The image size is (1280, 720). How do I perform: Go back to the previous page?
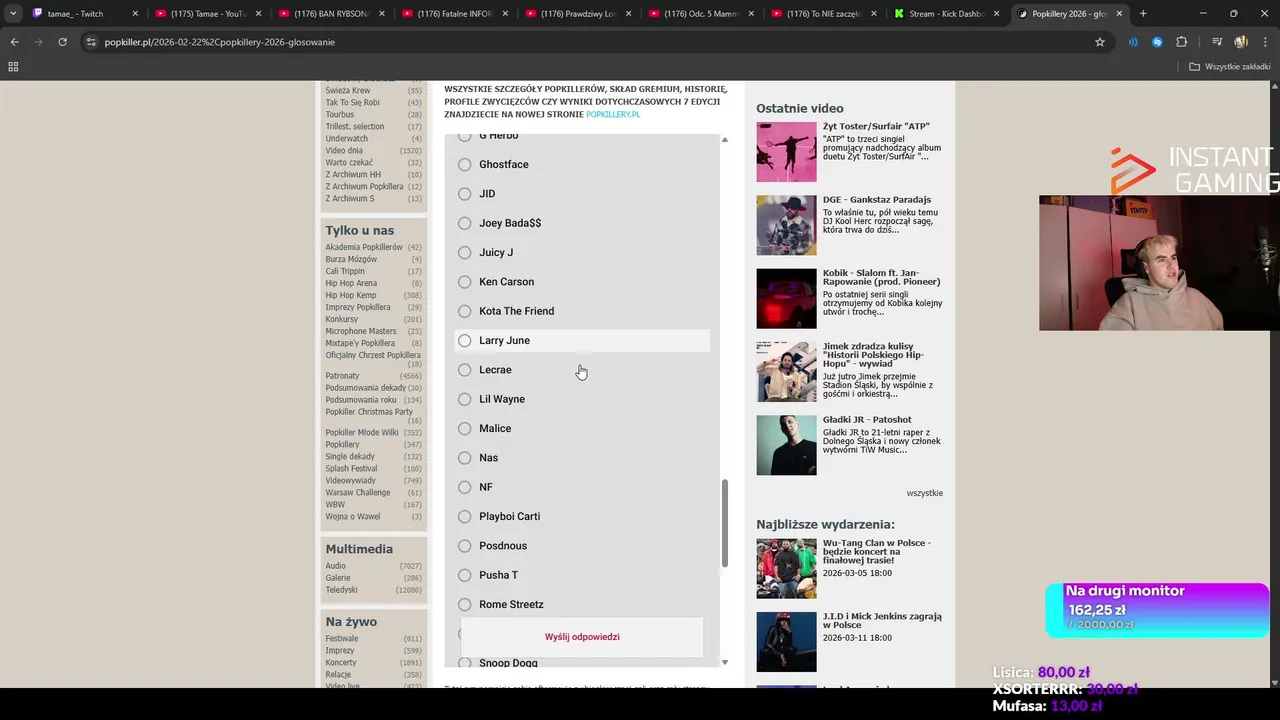[x=14, y=42]
